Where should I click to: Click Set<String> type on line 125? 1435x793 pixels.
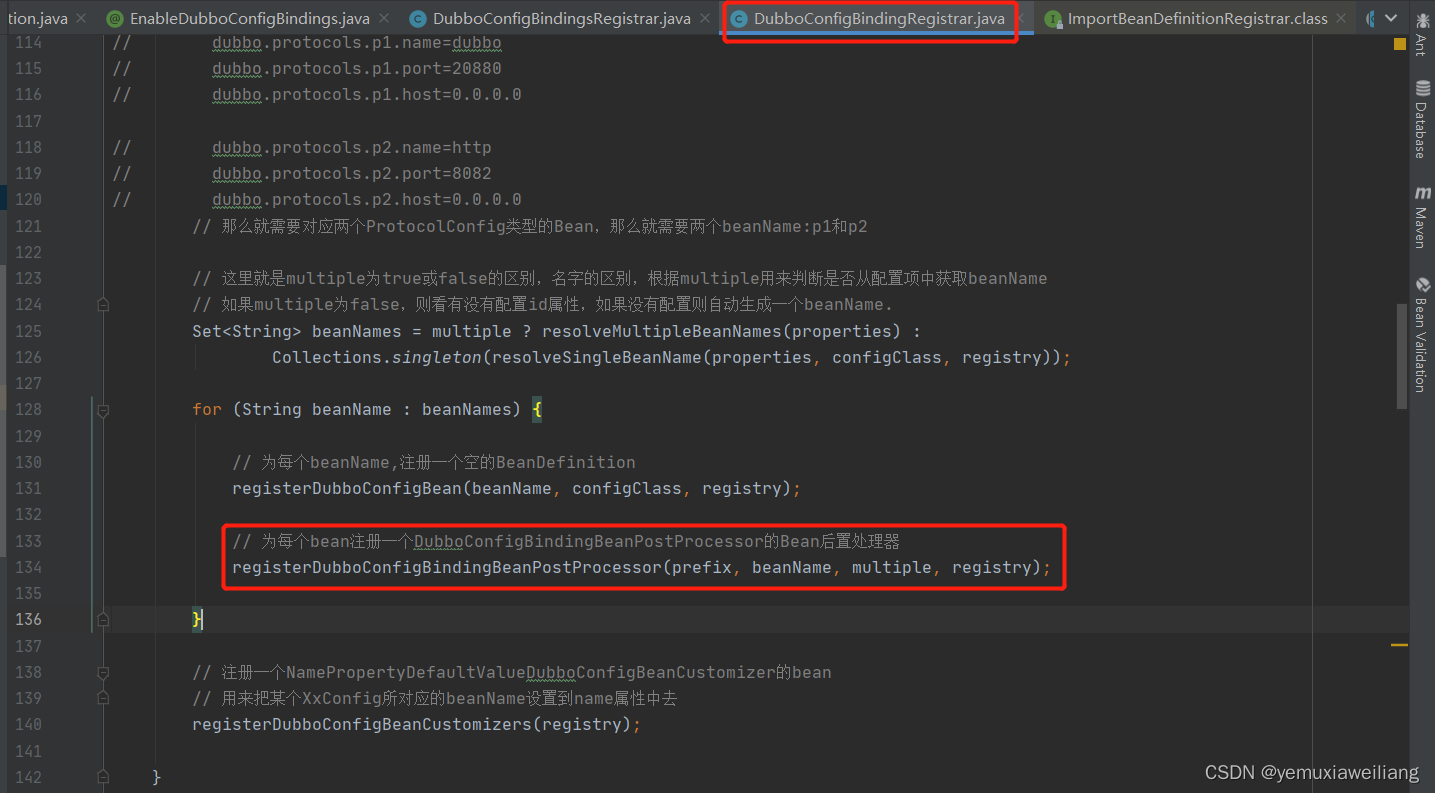(x=247, y=331)
